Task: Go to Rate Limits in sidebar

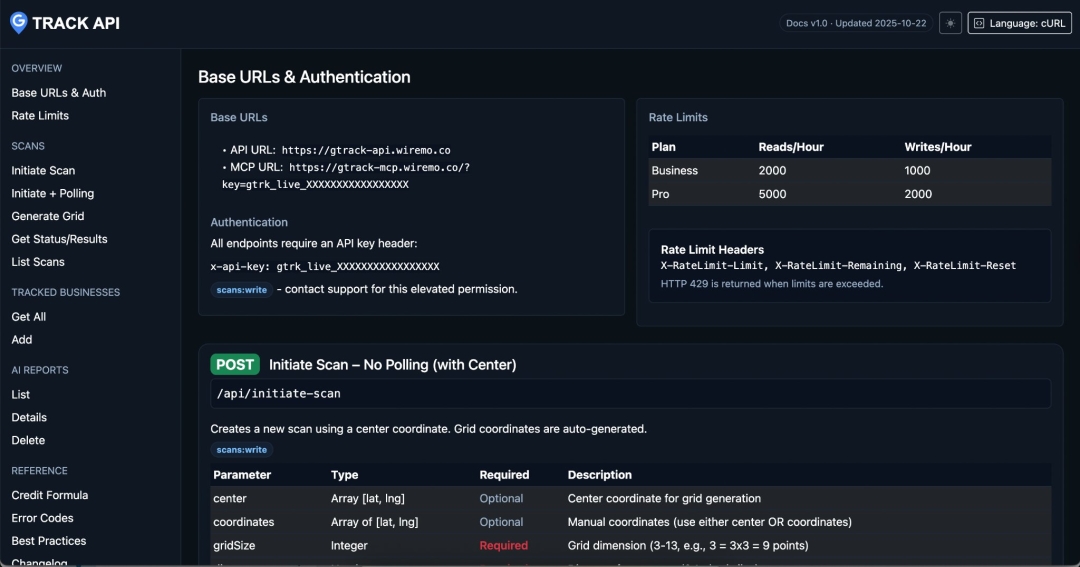Action: [40, 116]
